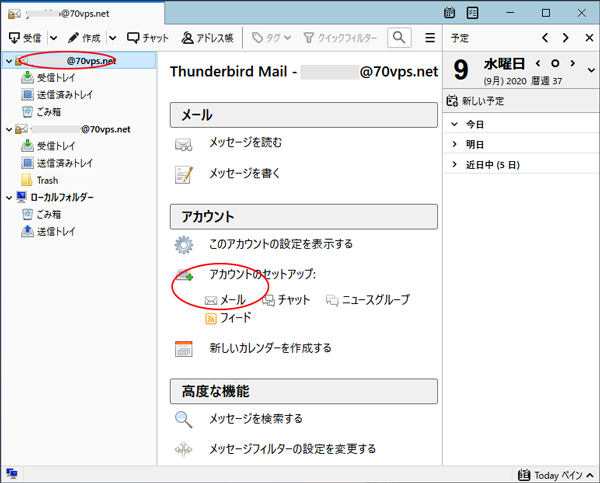Screen dimensions: 600x483
Task: Click the 受信 (Get Messages) button
Action: [x=25, y=38]
